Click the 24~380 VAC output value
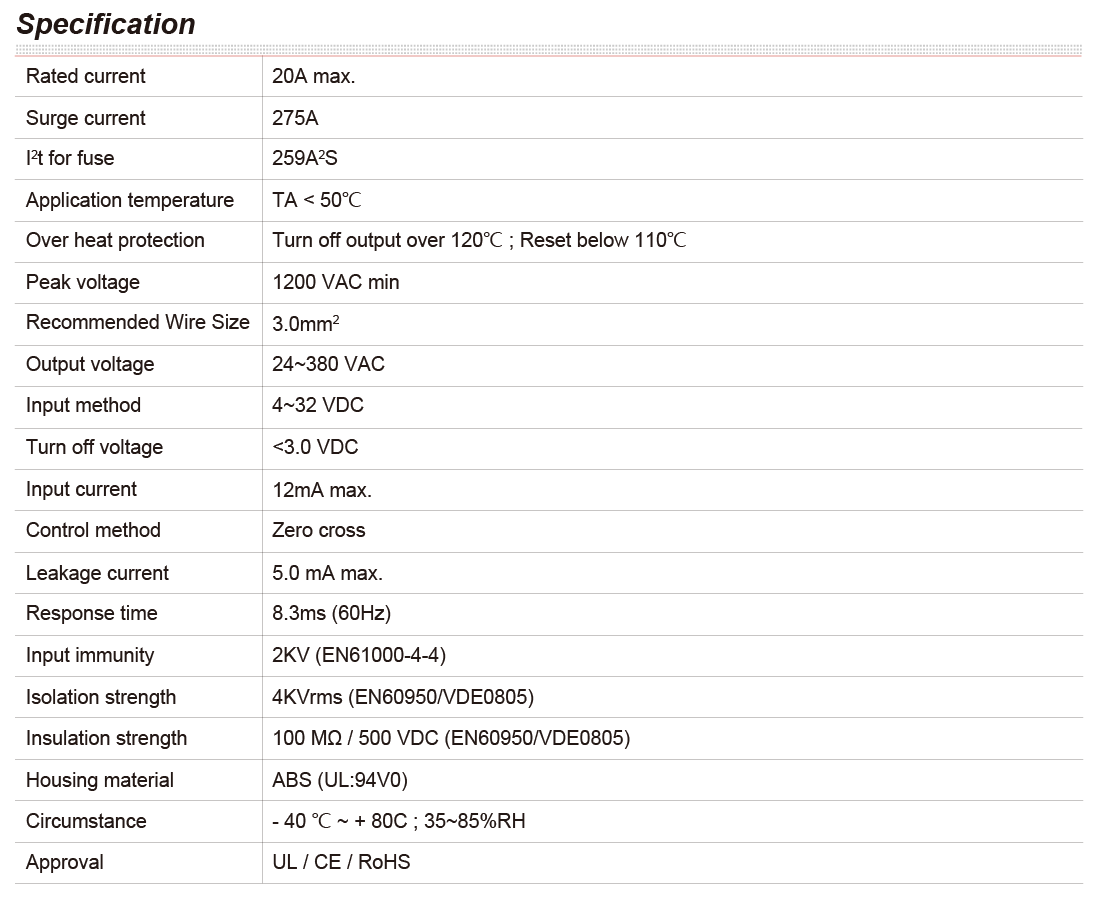 [328, 364]
